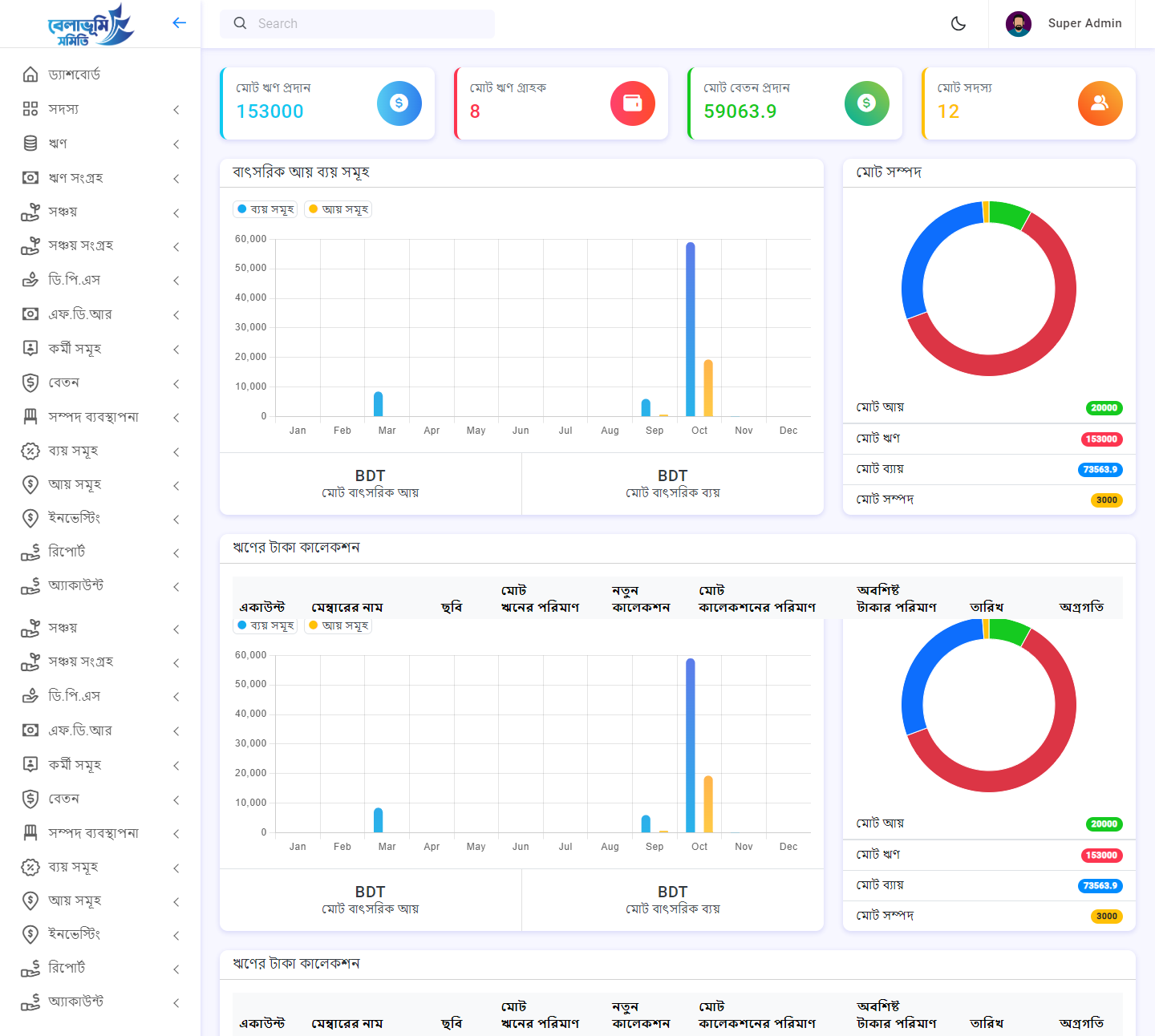Open the Super Admin avatar picture
Viewport: 1155px width, 1036px height.
1018,23
